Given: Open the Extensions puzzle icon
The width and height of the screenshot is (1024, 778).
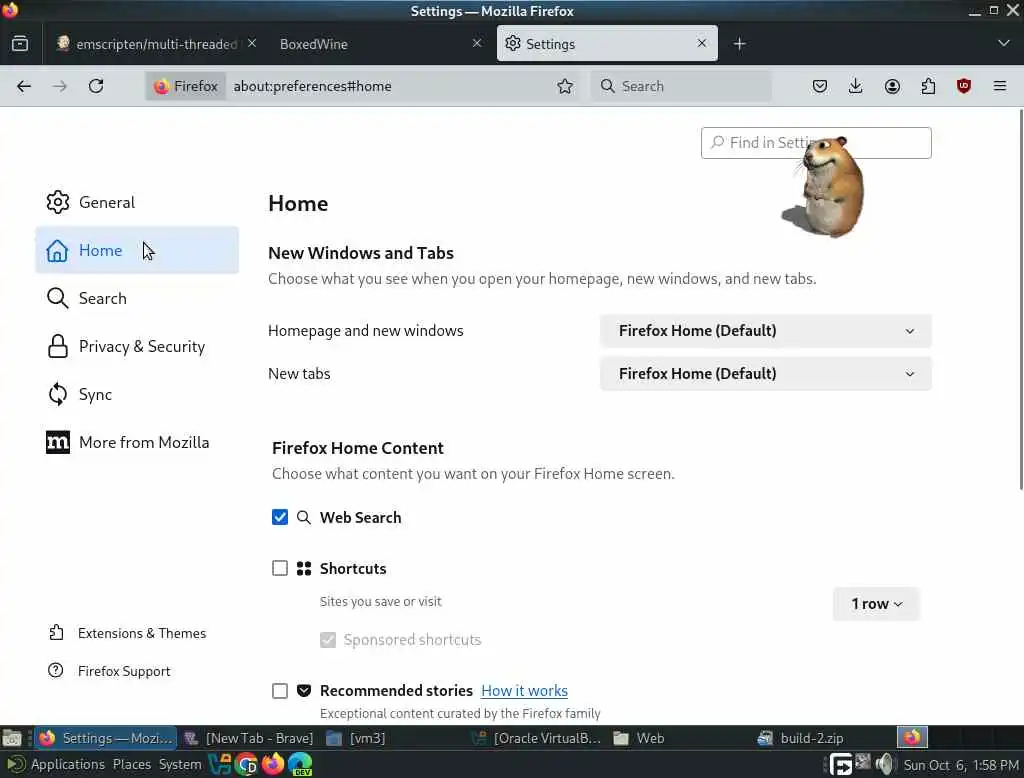Looking at the screenshot, I should (928, 86).
